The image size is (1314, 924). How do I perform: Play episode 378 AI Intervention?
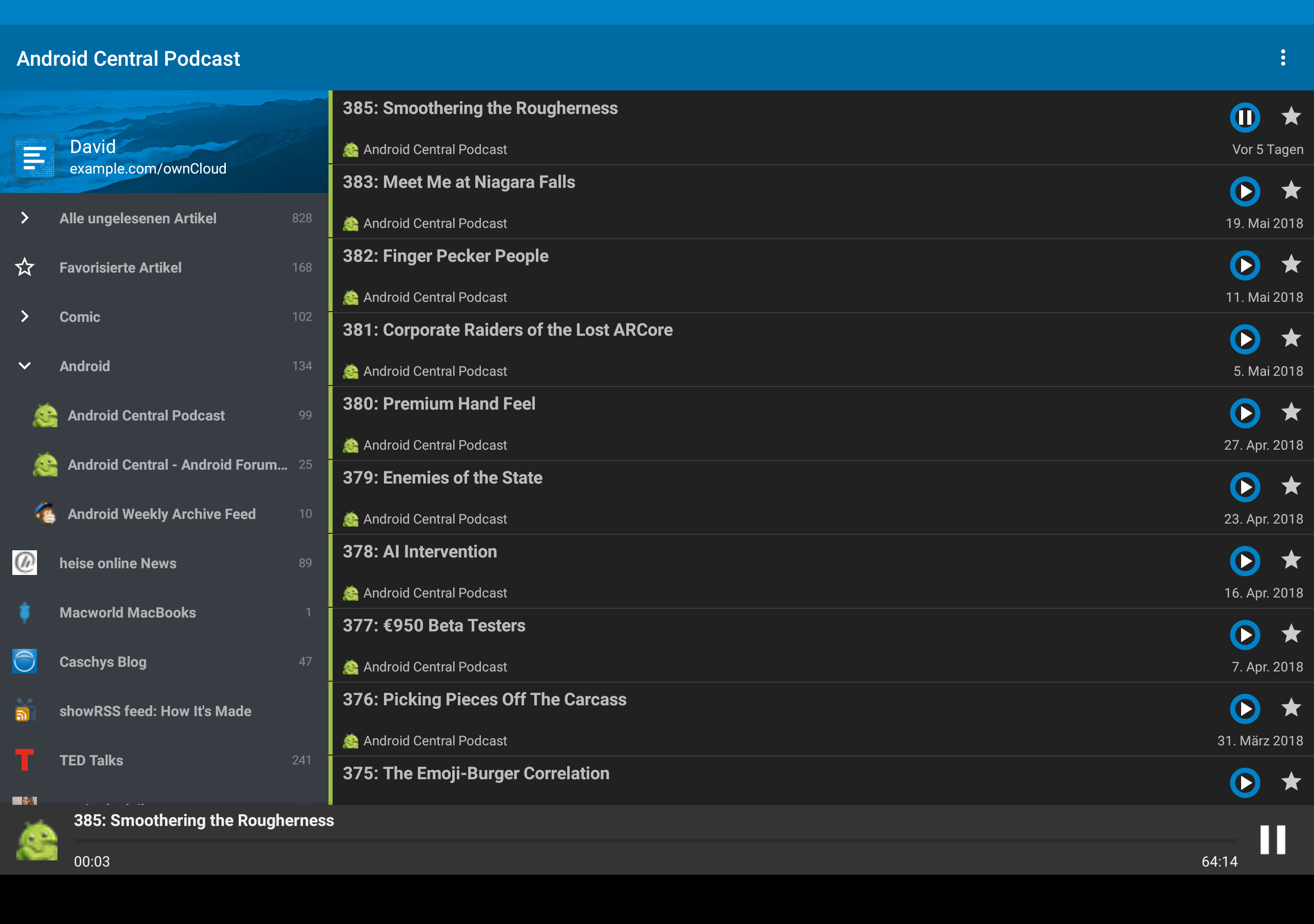(1245, 561)
